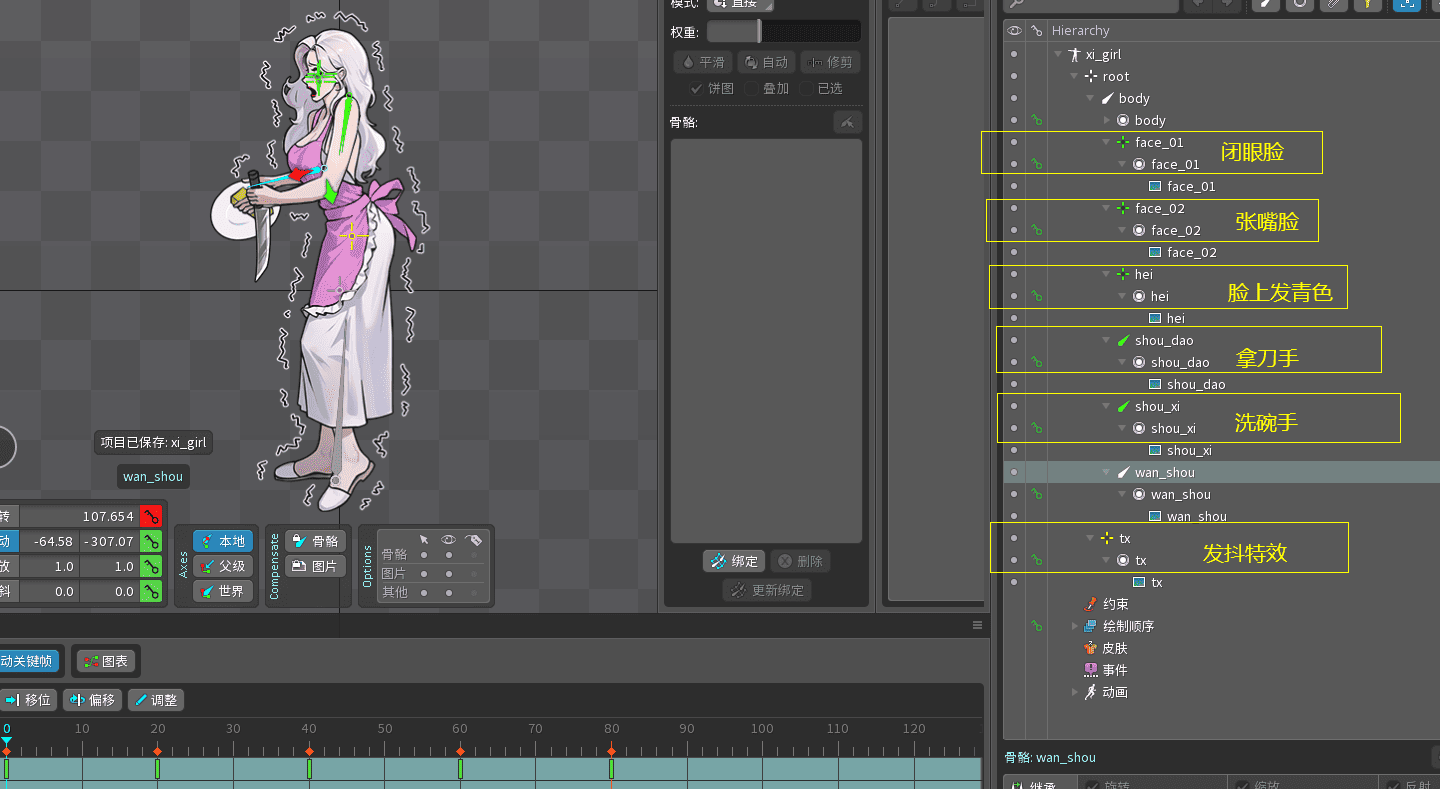Toggle visibility dot for face_01 bone
The width and height of the screenshot is (1440, 789).
pyautogui.click(x=1014, y=142)
